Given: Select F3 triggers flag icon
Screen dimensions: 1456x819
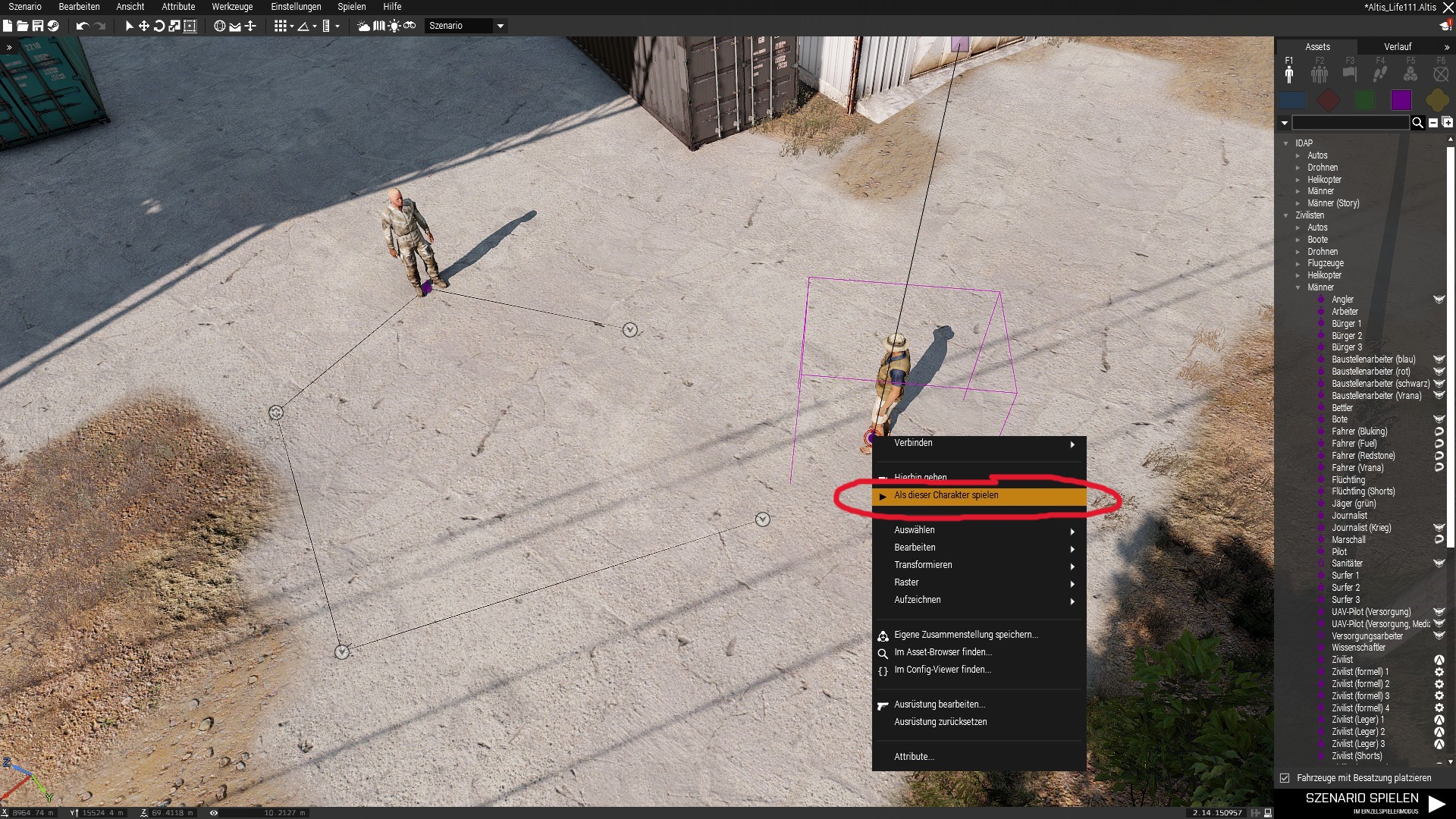Looking at the screenshot, I should [1350, 74].
